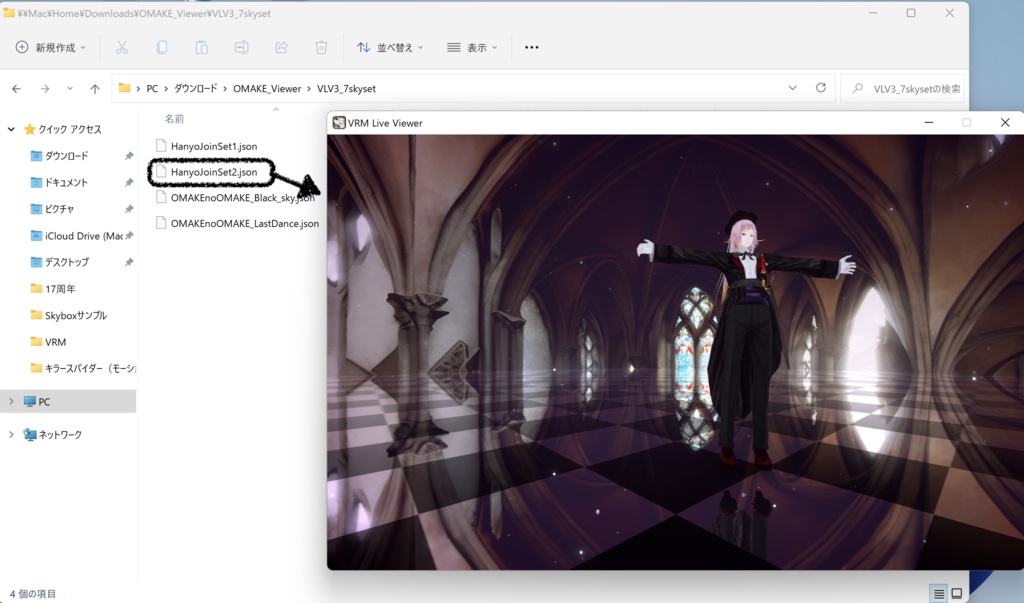Click the Rename icon in toolbar
The height and width of the screenshot is (603, 1024).
[x=241, y=47]
